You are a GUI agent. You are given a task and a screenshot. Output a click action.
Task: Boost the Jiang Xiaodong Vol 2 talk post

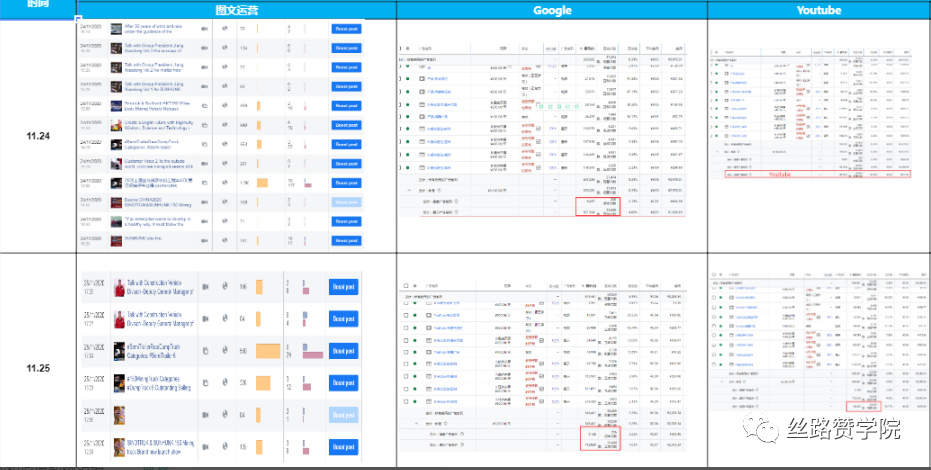tap(346, 67)
